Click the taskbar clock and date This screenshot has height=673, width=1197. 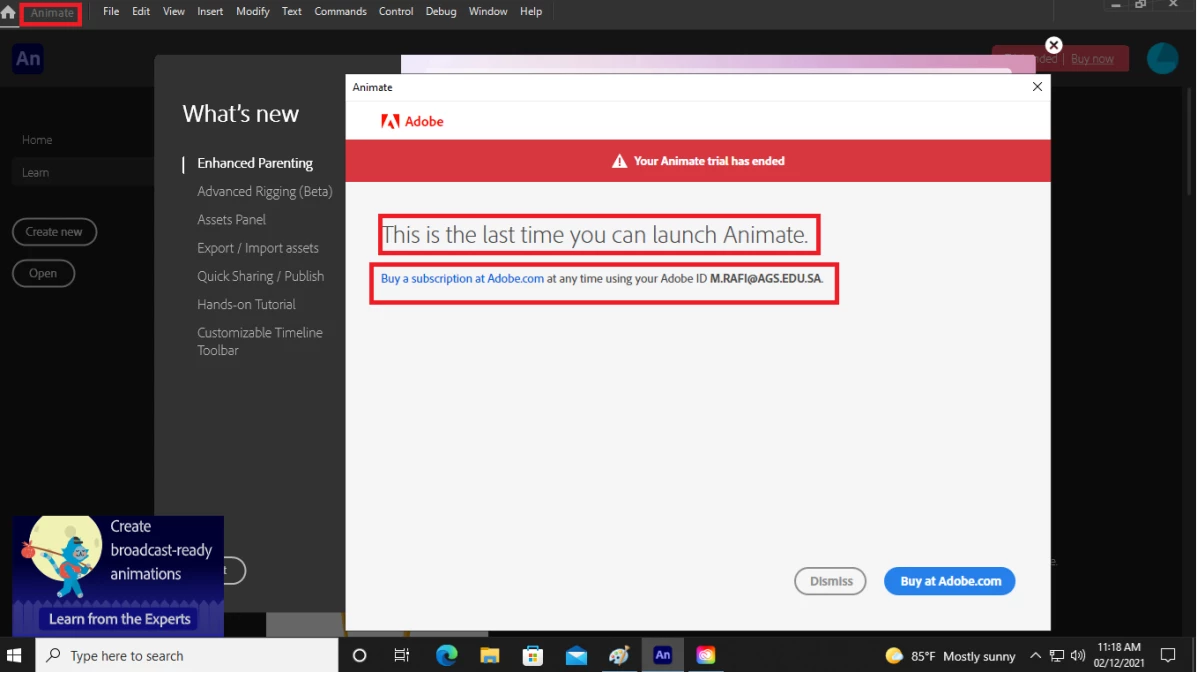pyautogui.click(x=1119, y=655)
